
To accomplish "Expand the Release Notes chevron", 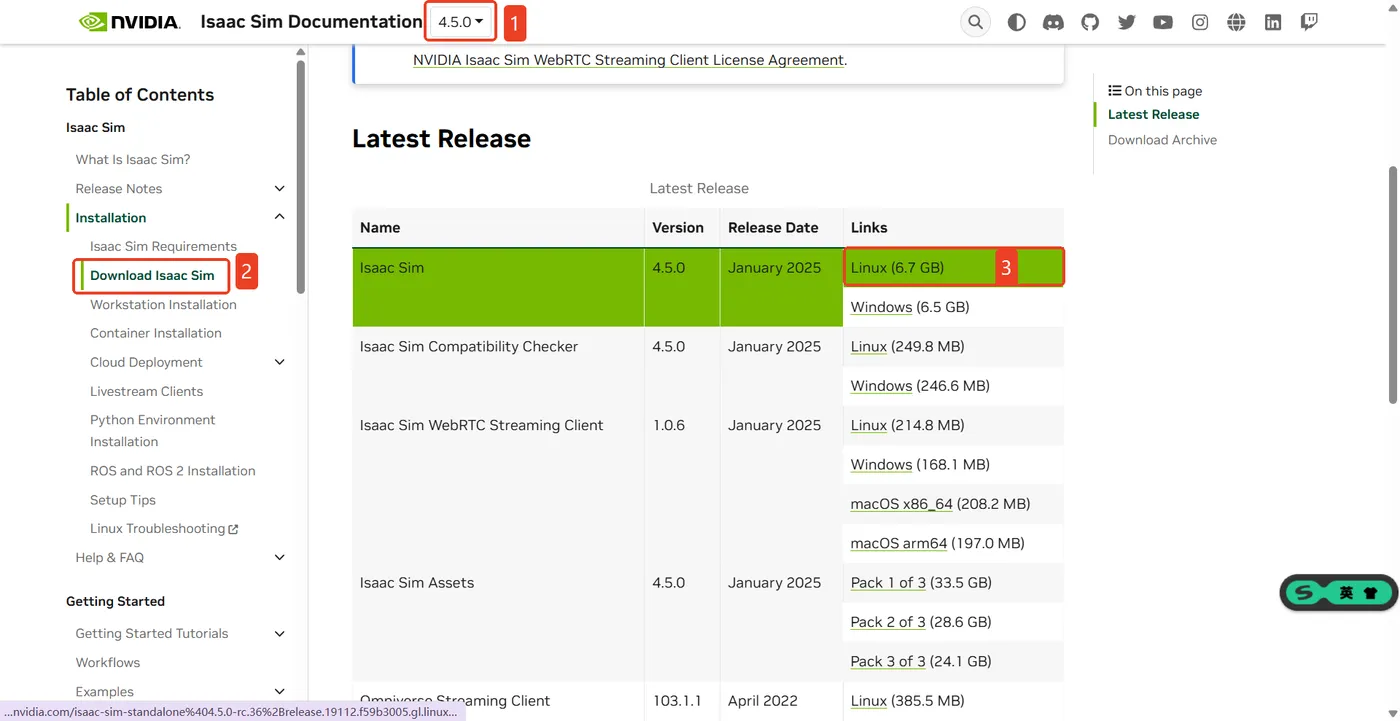I will click(x=280, y=188).
